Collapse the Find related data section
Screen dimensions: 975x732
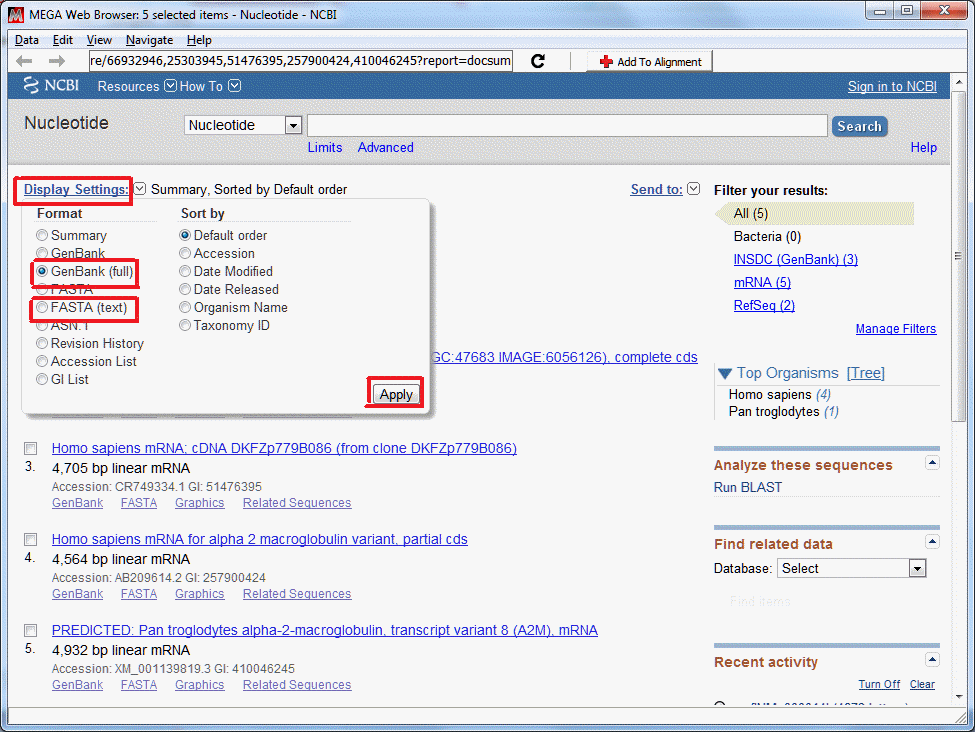coord(932,542)
